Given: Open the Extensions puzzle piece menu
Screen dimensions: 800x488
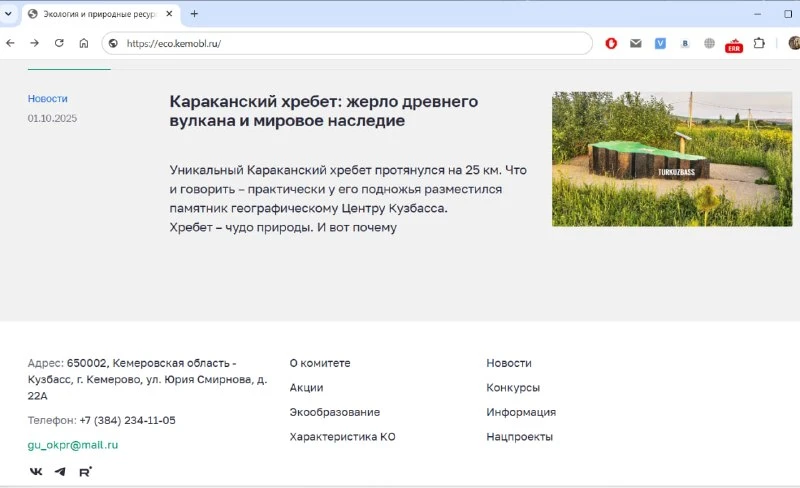Looking at the screenshot, I should point(759,43).
